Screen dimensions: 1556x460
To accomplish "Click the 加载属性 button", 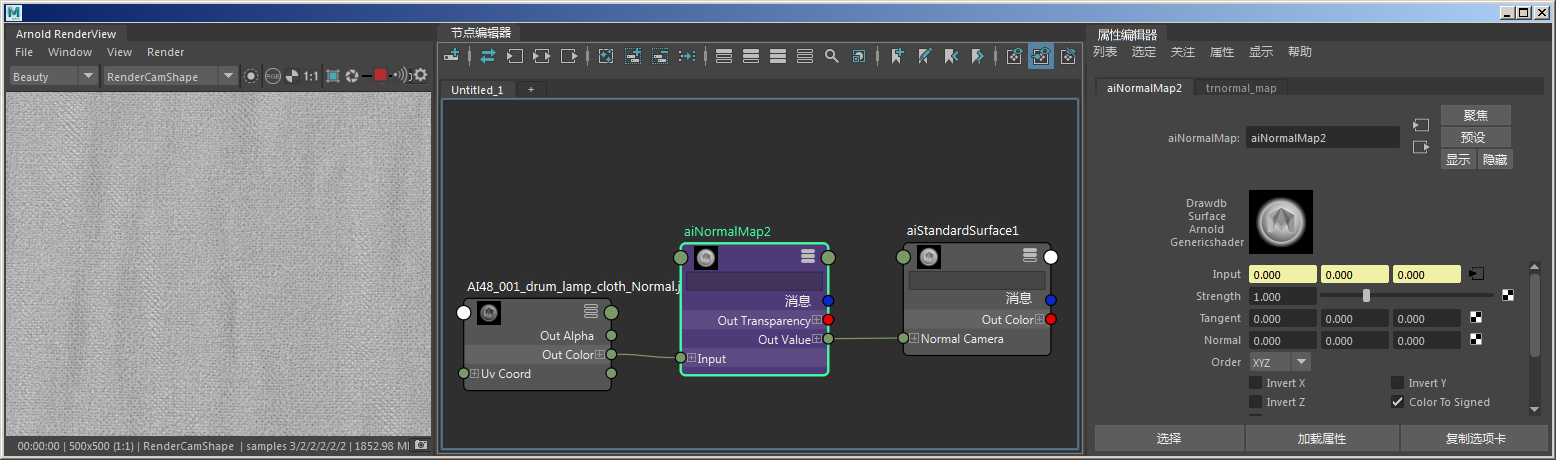I will (1321, 438).
